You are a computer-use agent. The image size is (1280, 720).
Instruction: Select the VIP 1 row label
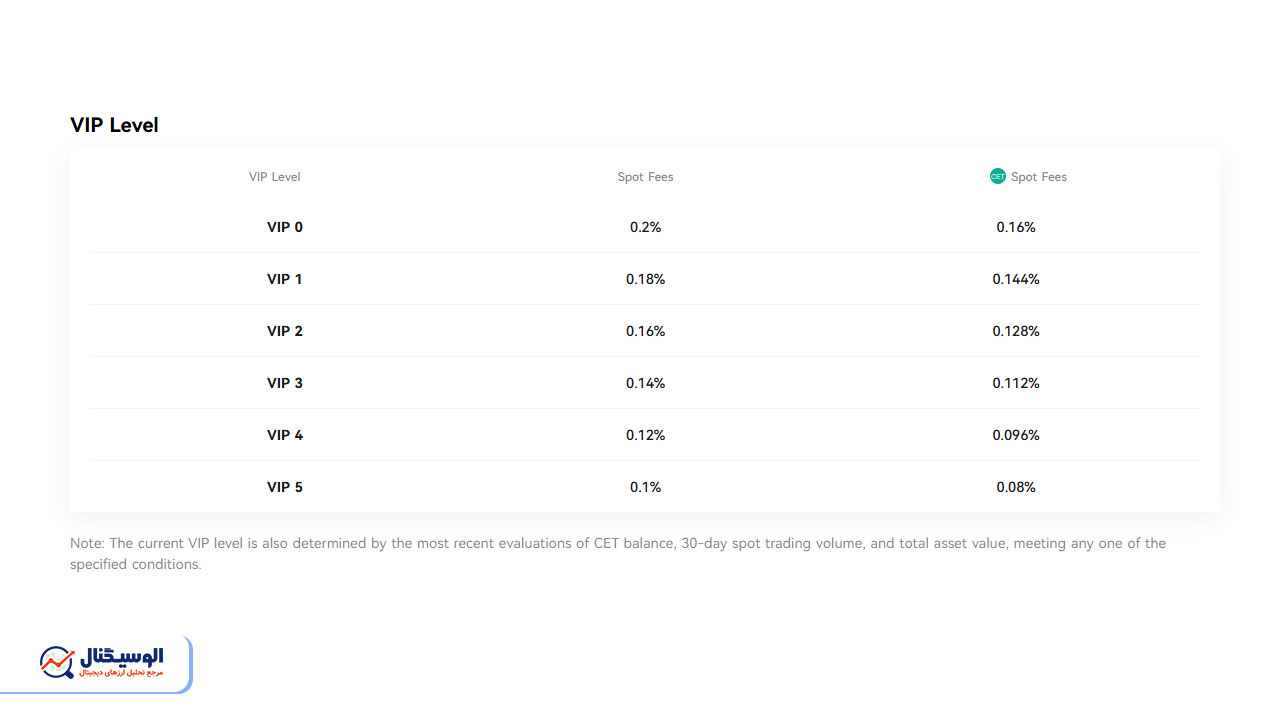coord(285,279)
